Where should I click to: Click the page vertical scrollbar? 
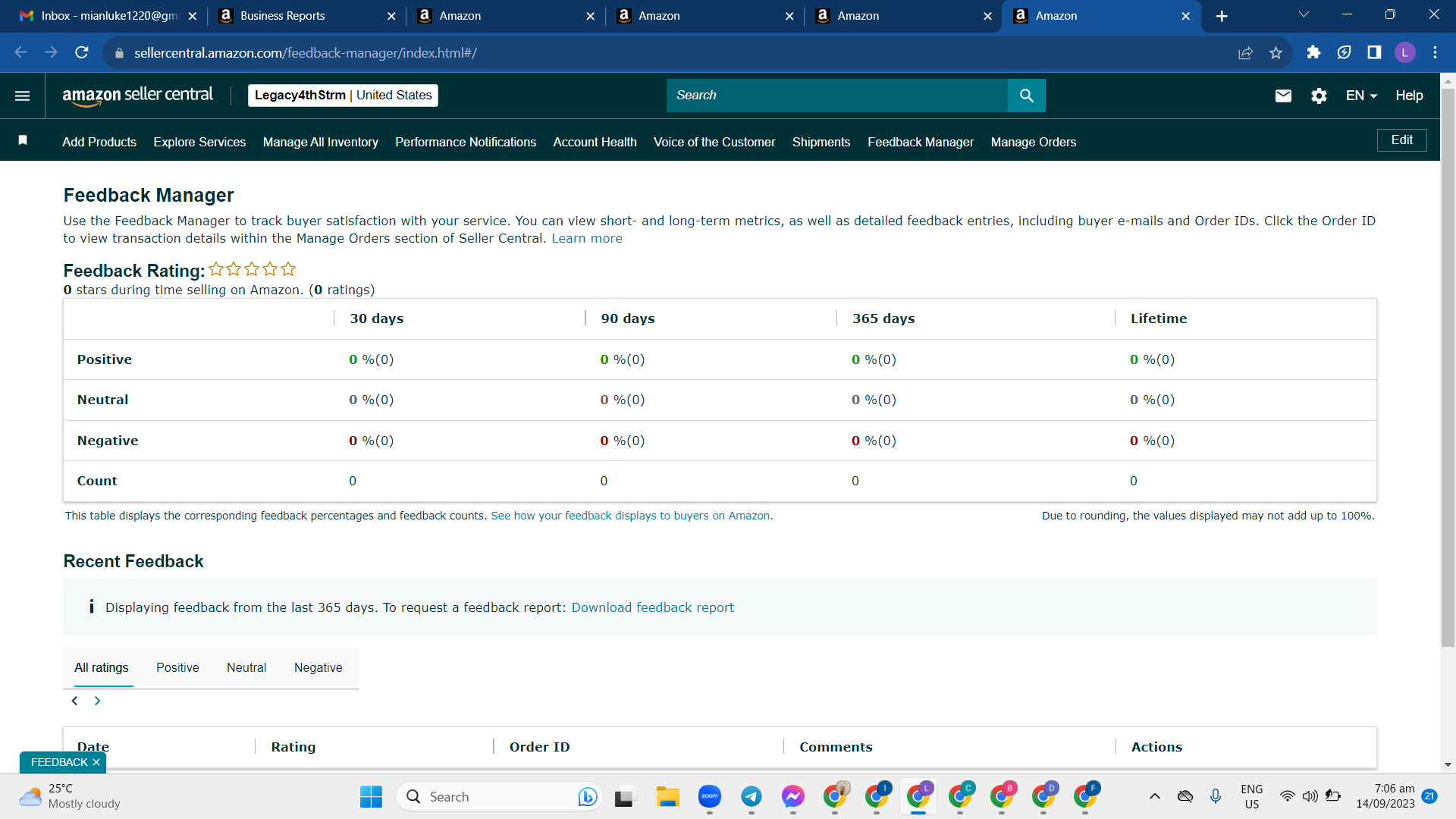click(x=1448, y=368)
